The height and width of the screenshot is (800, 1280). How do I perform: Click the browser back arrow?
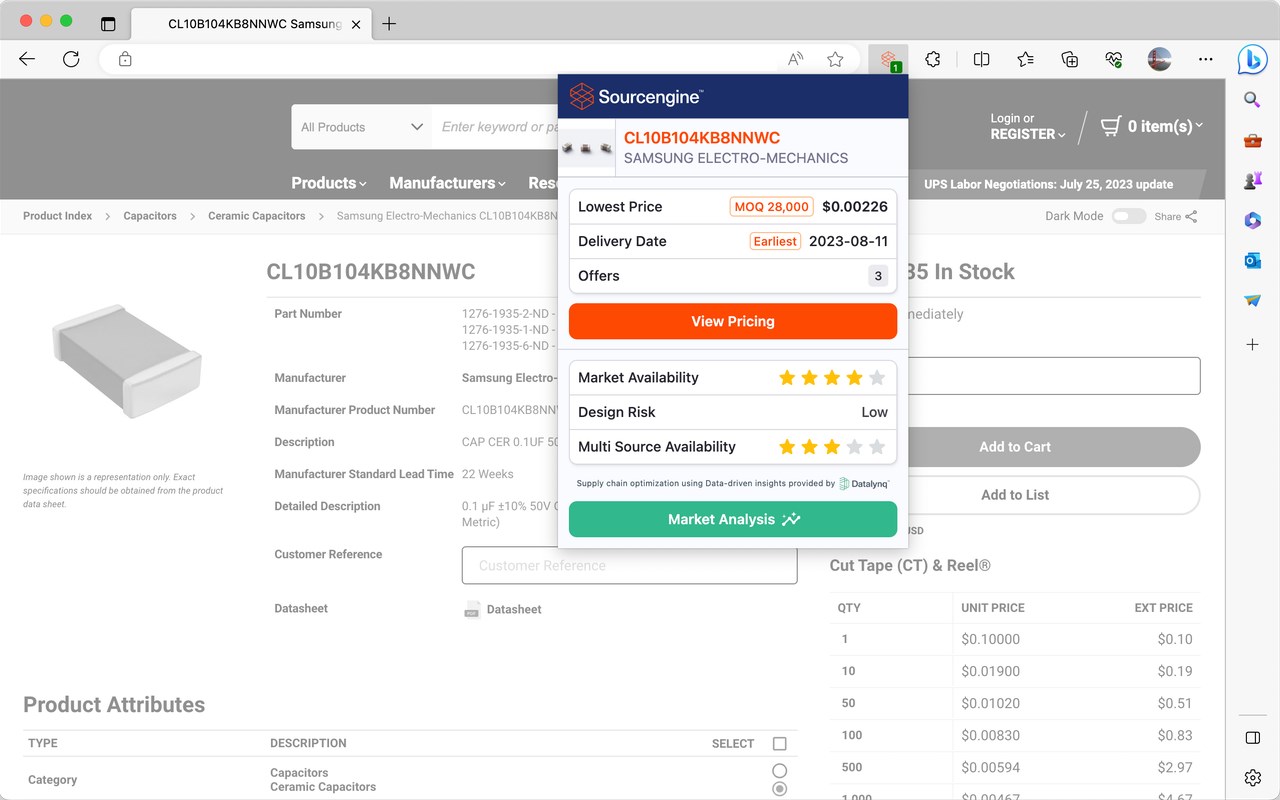(x=27, y=59)
